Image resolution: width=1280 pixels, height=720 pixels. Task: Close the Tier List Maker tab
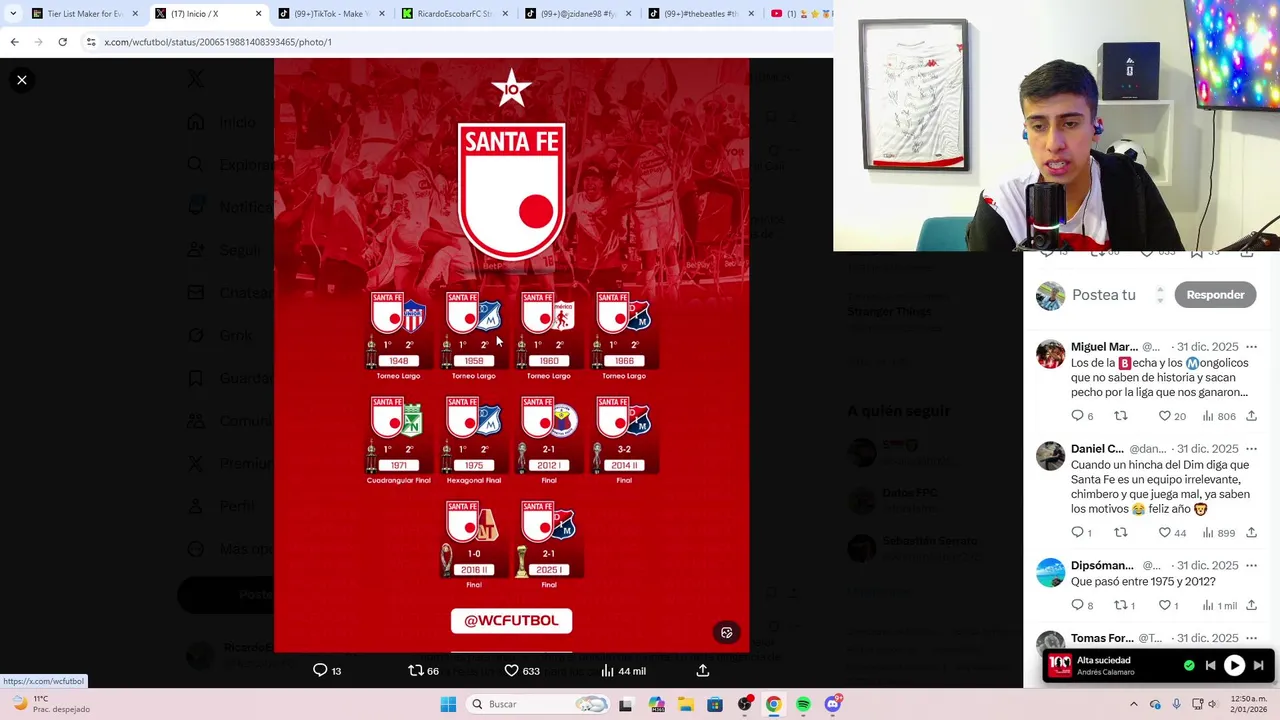tap(135, 14)
